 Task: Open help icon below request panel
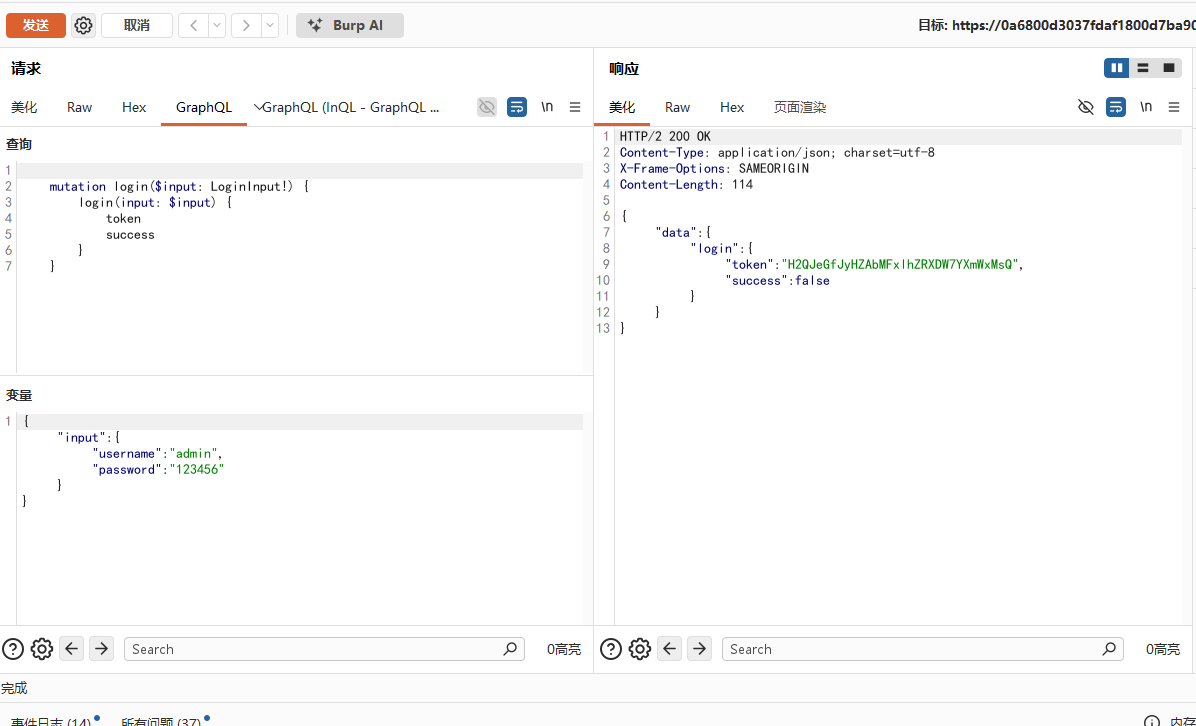(x=13, y=649)
